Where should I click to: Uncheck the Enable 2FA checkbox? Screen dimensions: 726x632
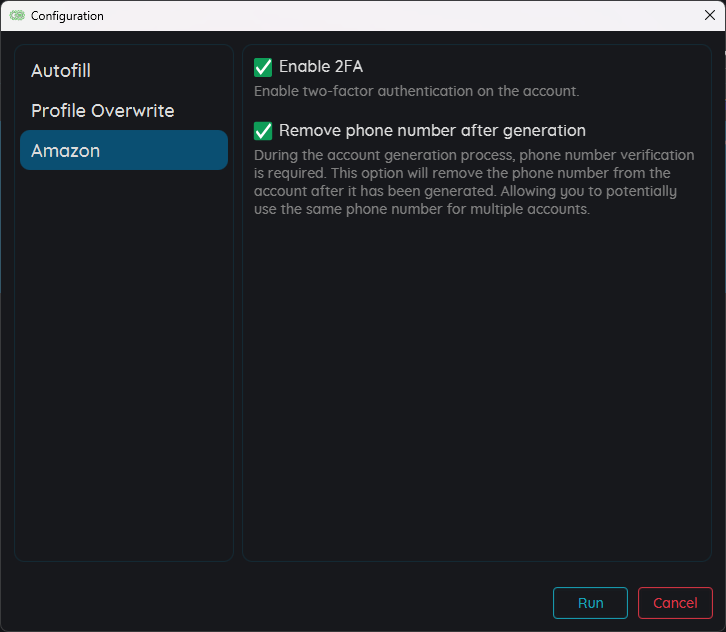click(263, 67)
